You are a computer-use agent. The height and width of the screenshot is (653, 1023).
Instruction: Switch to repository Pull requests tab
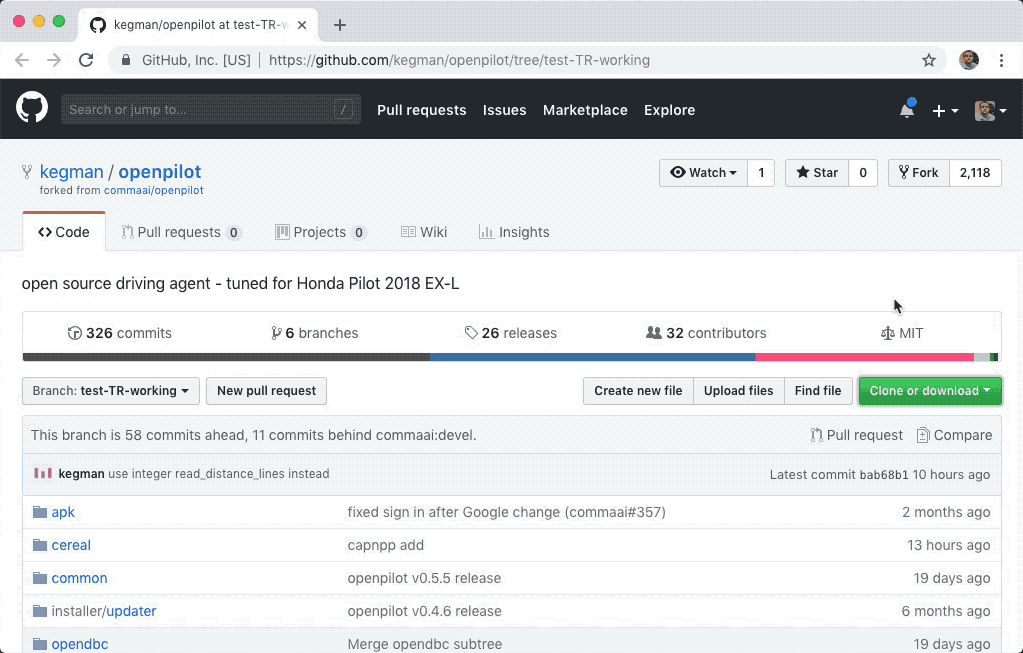click(181, 232)
